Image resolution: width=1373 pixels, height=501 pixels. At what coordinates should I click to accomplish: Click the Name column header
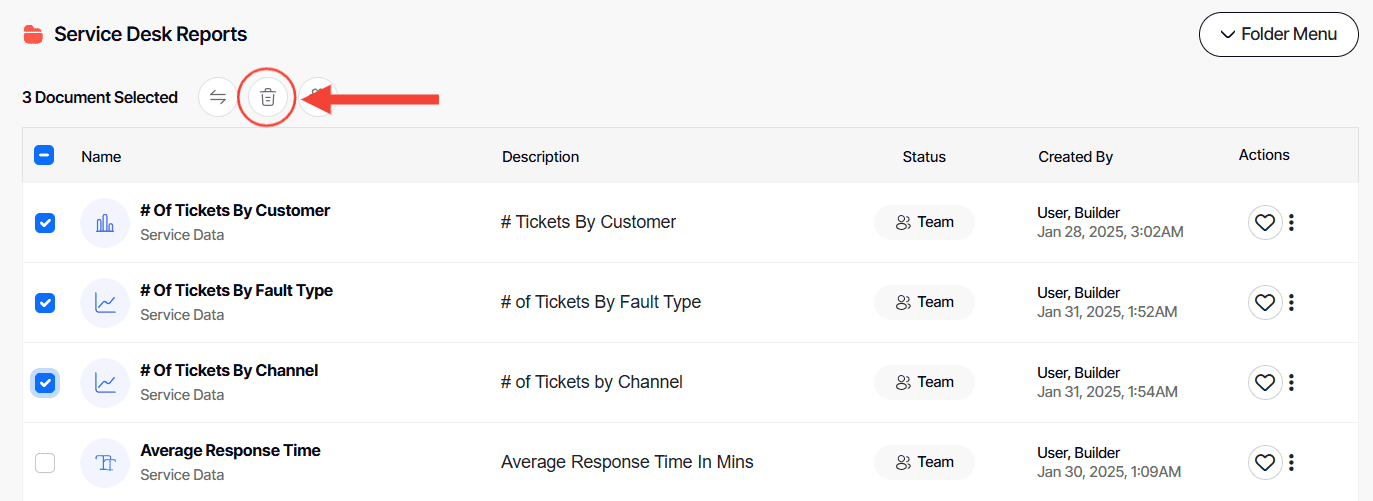point(101,157)
